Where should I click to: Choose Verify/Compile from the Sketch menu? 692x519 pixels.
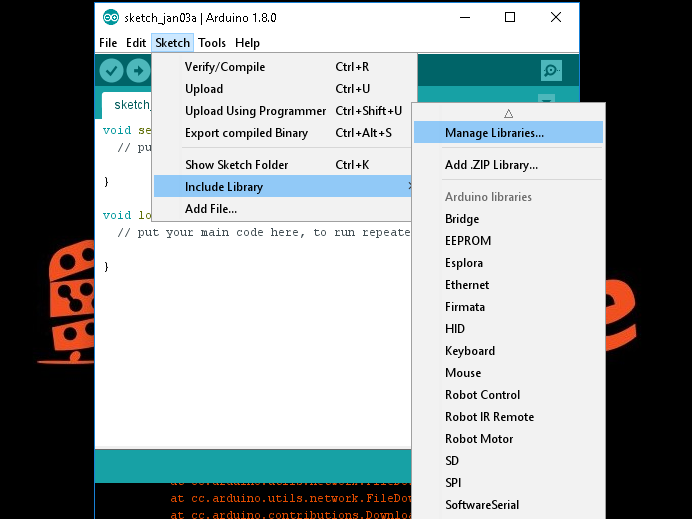coord(282,67)
